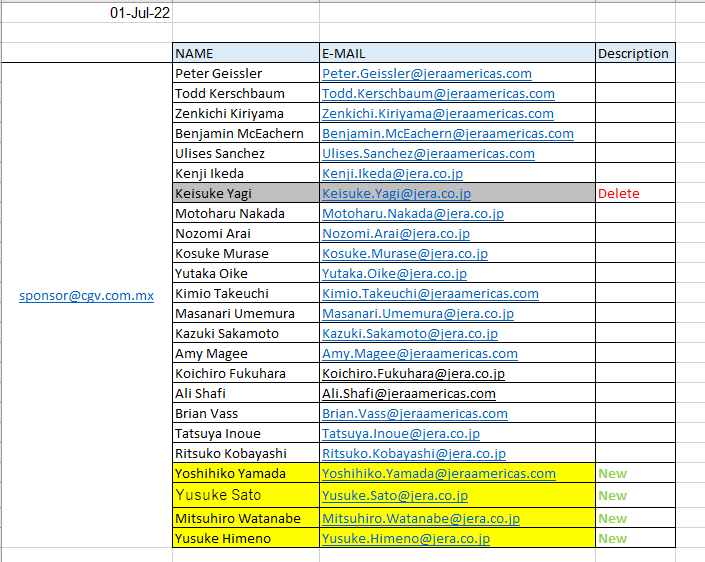Open Zenkichi.Kiriyama@jeraamericas.com link

(438, 113)
